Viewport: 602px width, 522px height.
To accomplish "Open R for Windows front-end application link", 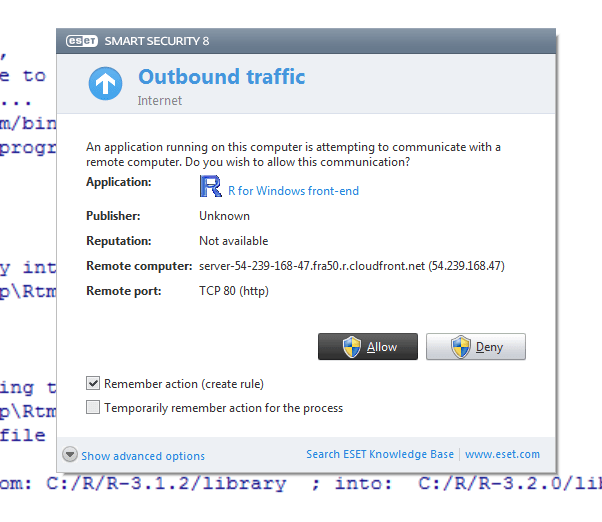I will tap(293, 191).
